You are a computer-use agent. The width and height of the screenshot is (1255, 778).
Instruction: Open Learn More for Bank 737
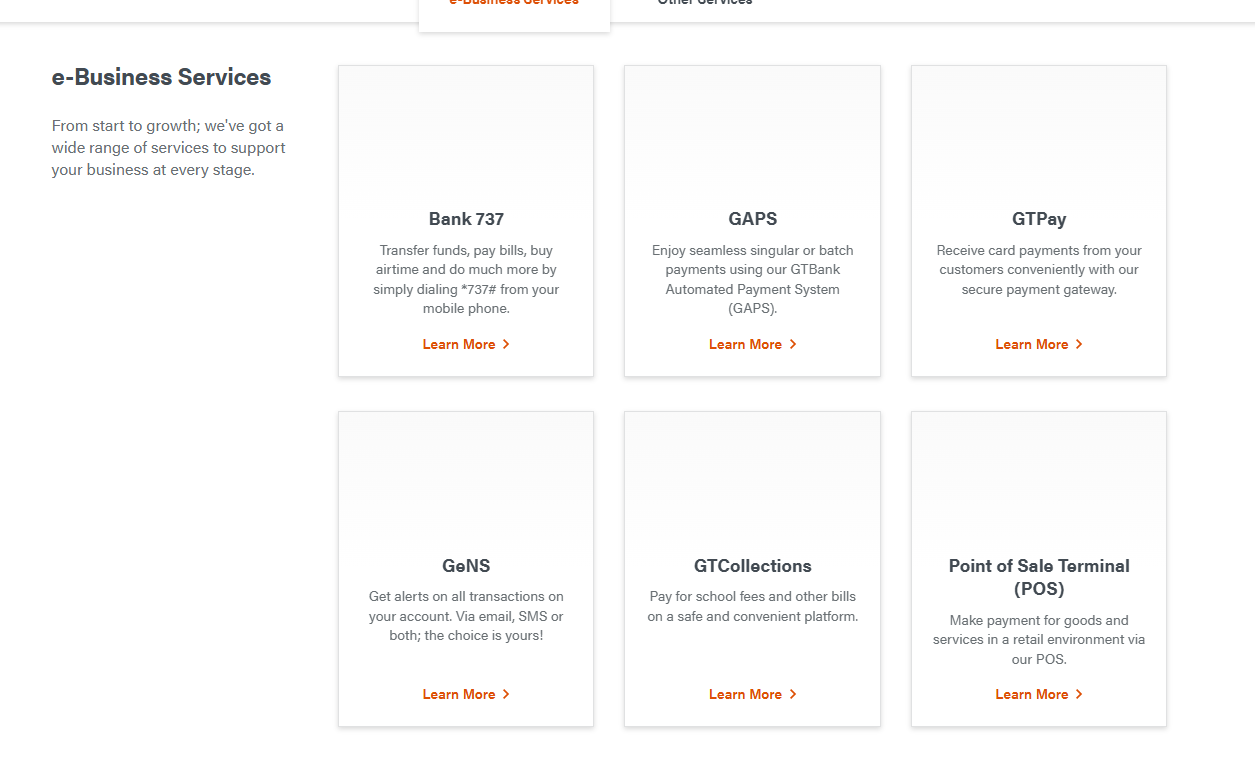[x=459, y=344]
